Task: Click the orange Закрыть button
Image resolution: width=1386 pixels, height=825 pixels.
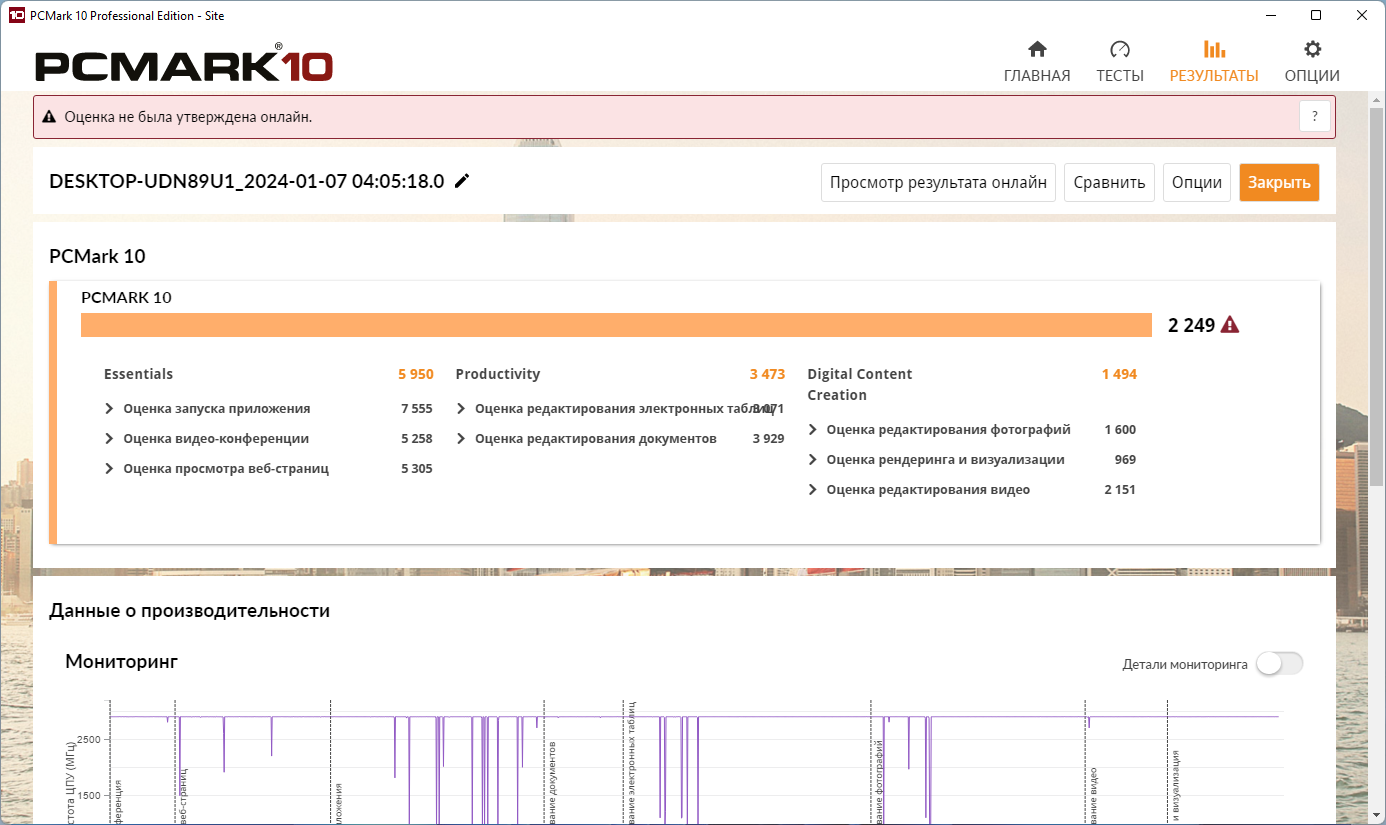Action: pos(1279,183)
